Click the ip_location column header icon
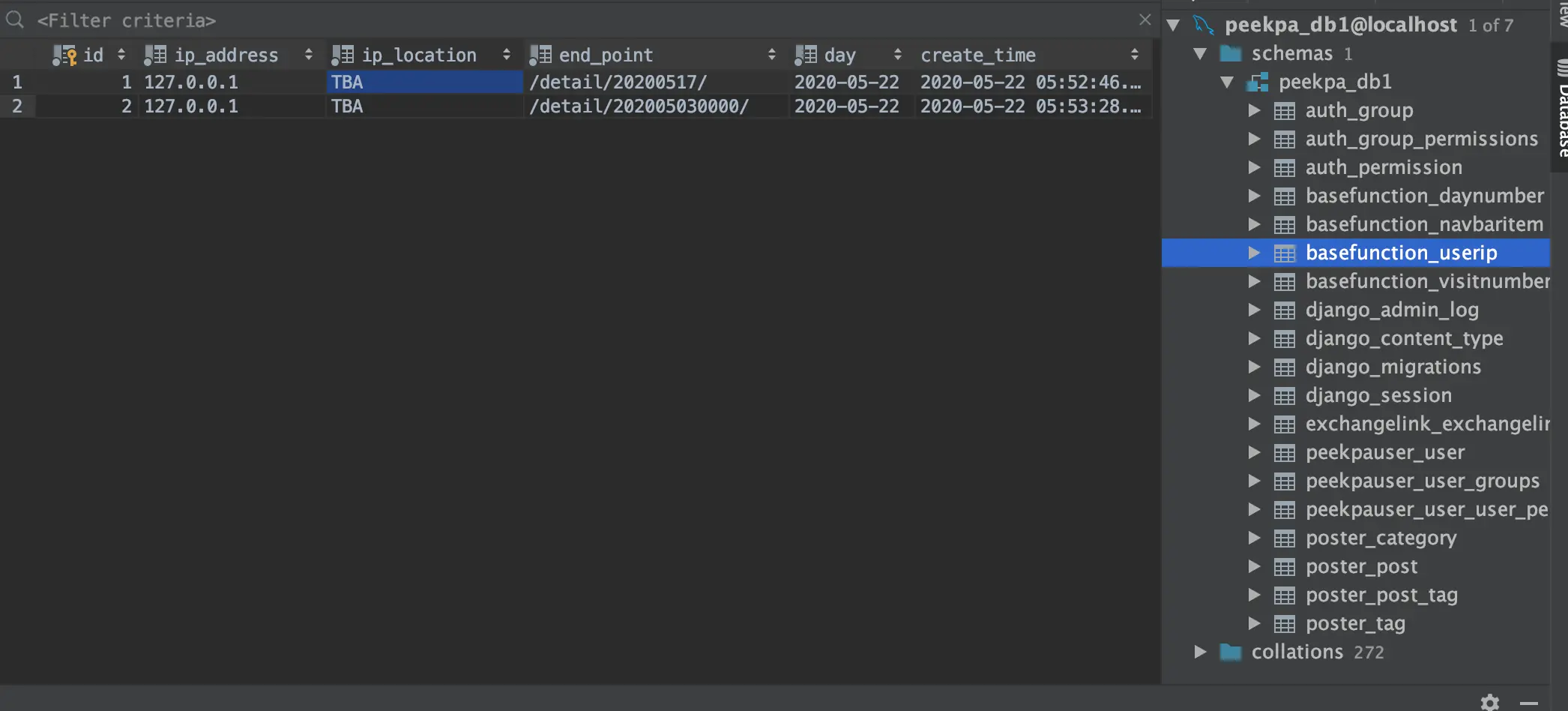1568x711 pixels. [x=343, y=55]
